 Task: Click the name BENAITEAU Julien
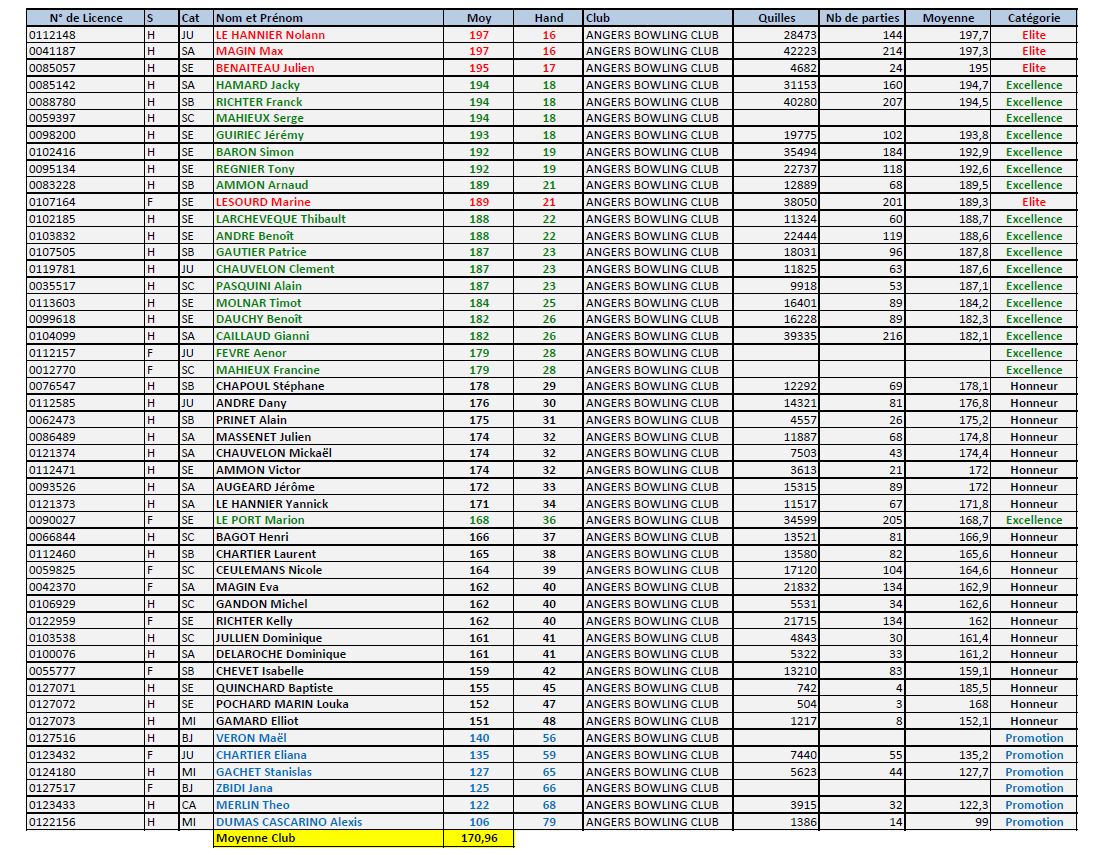click(265, 68)
